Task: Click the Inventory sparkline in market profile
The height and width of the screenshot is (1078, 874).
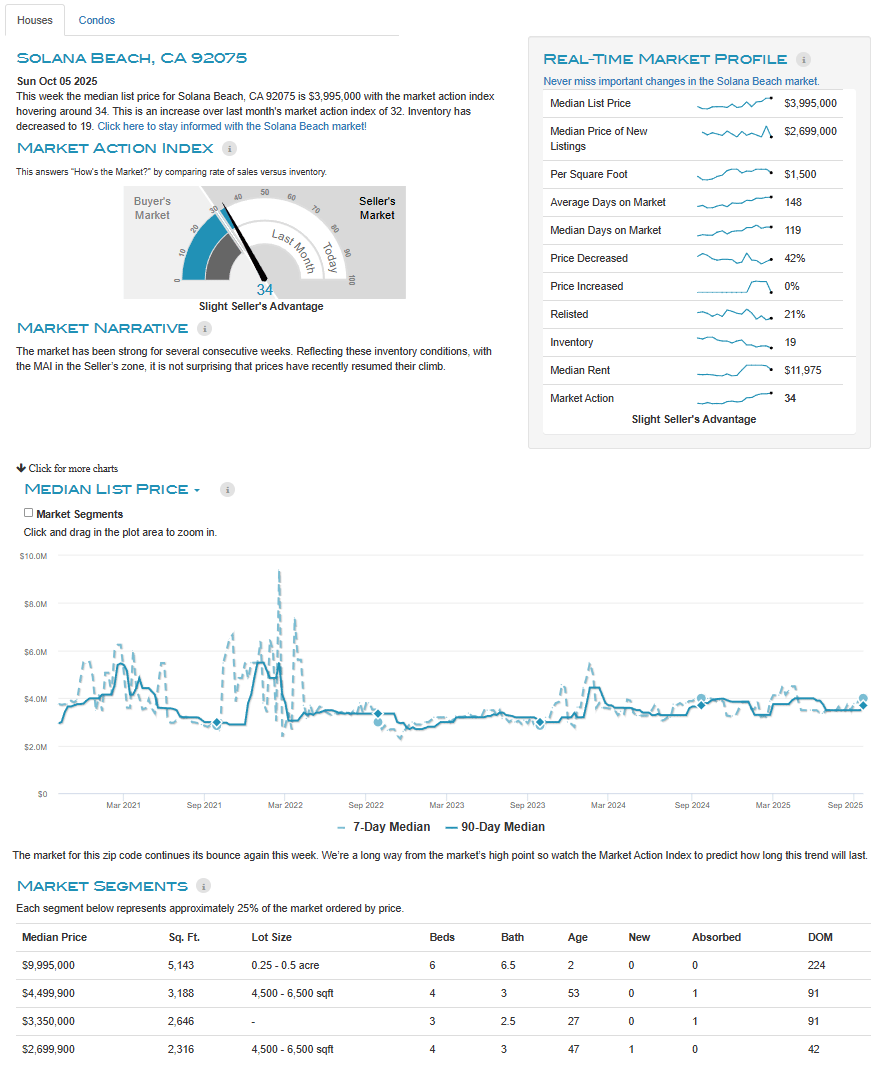Action: point(735,342)
